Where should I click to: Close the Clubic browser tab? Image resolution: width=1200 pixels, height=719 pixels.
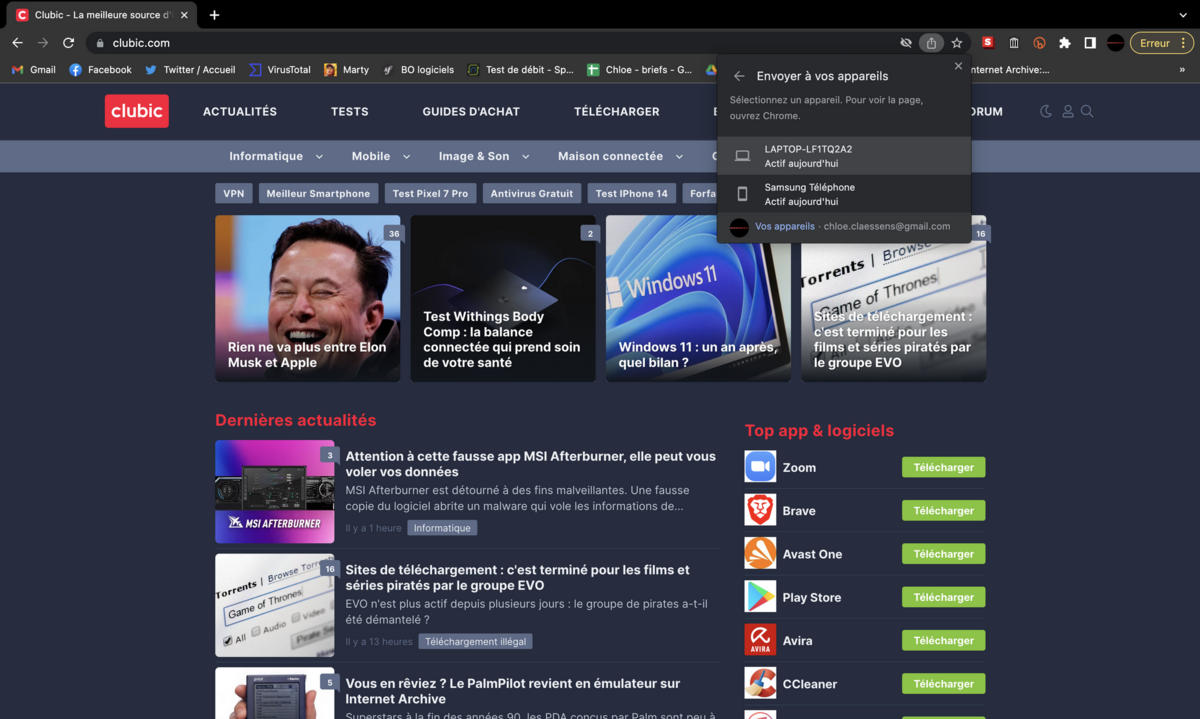184,15
